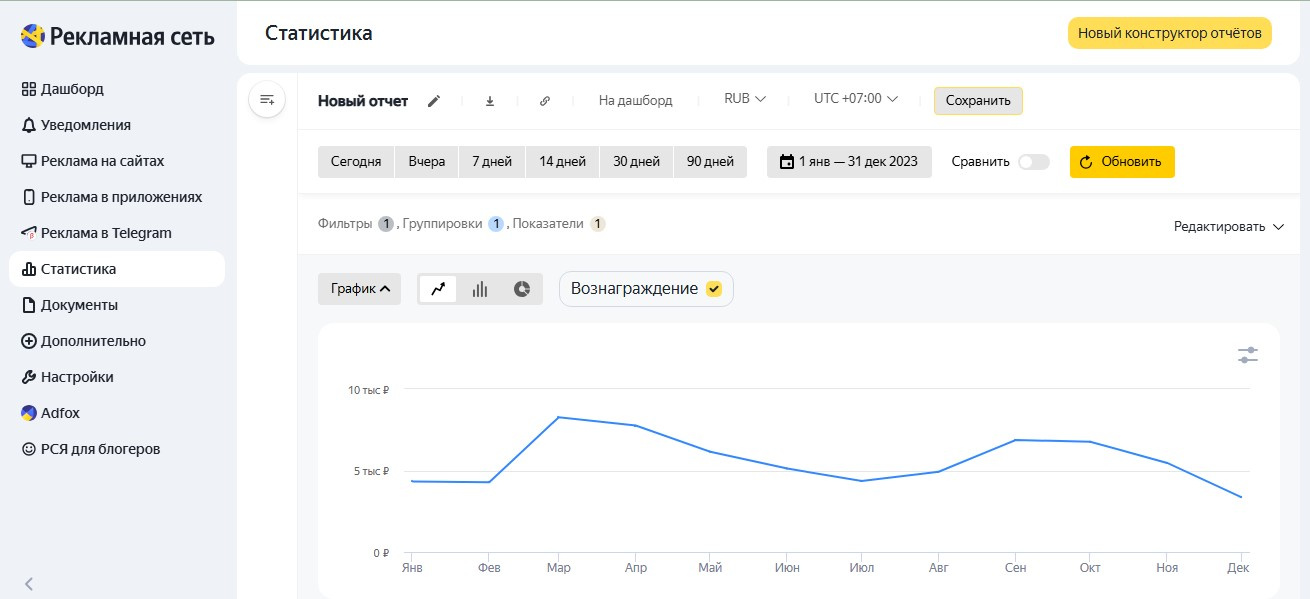Expand the Редактировать dropdown
The width and height of the screenshot is (1310, 599).
1228,227
